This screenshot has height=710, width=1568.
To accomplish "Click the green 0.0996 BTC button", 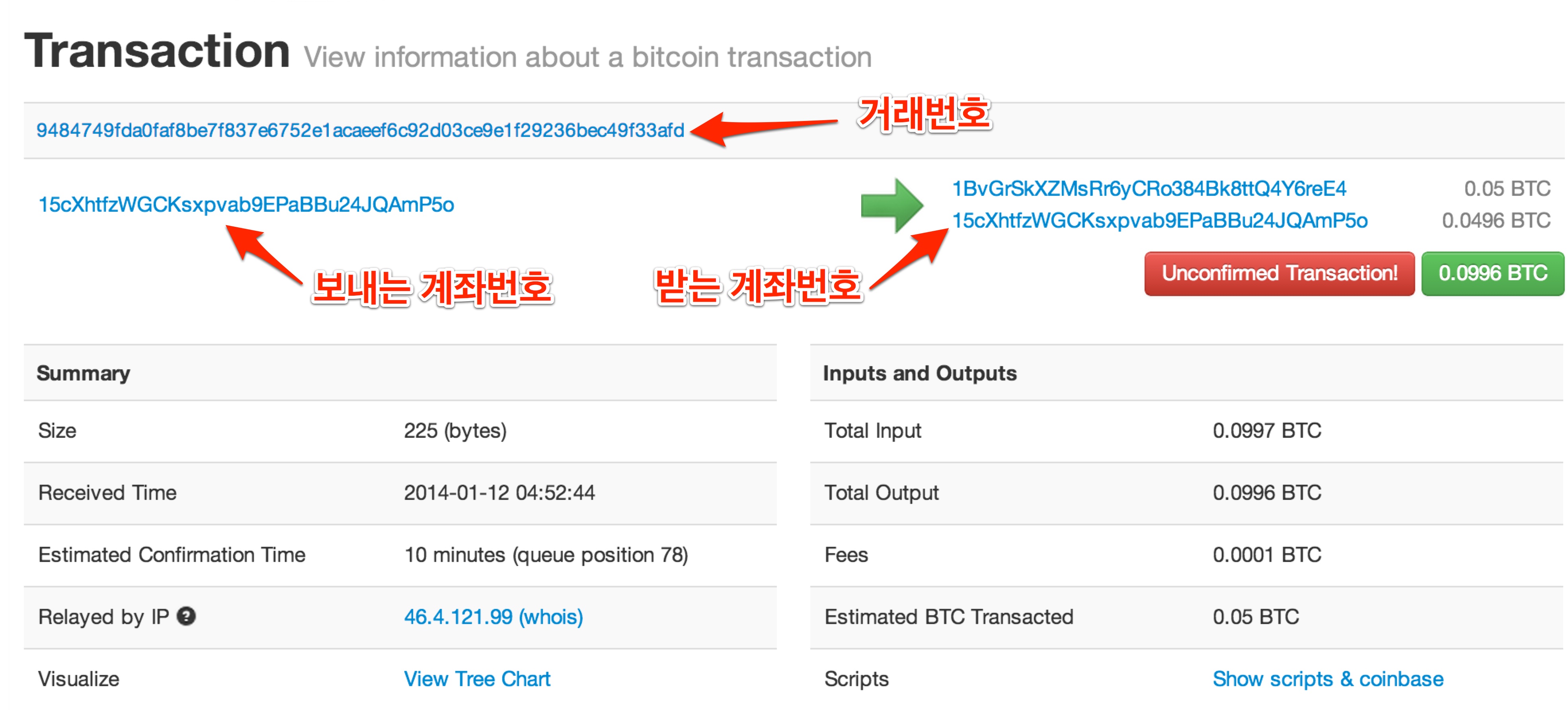I will [1492, 273].
